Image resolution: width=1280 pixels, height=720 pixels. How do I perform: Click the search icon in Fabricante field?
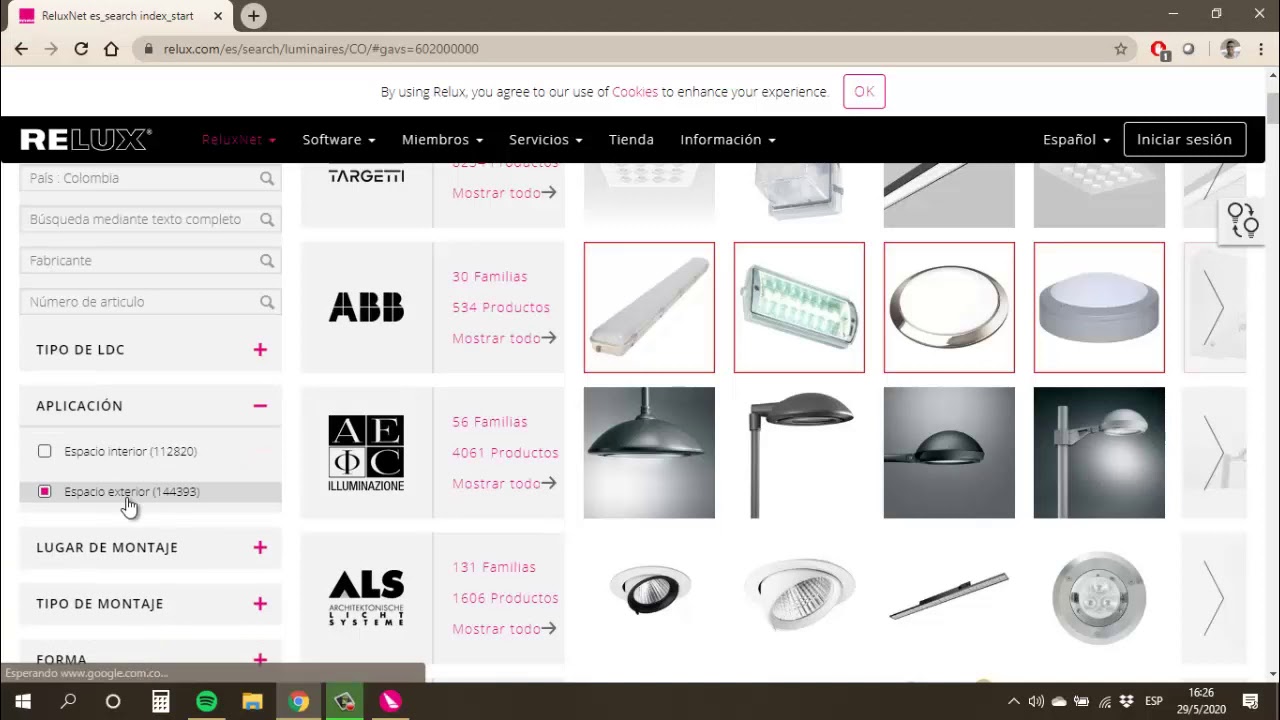point(267,260)
